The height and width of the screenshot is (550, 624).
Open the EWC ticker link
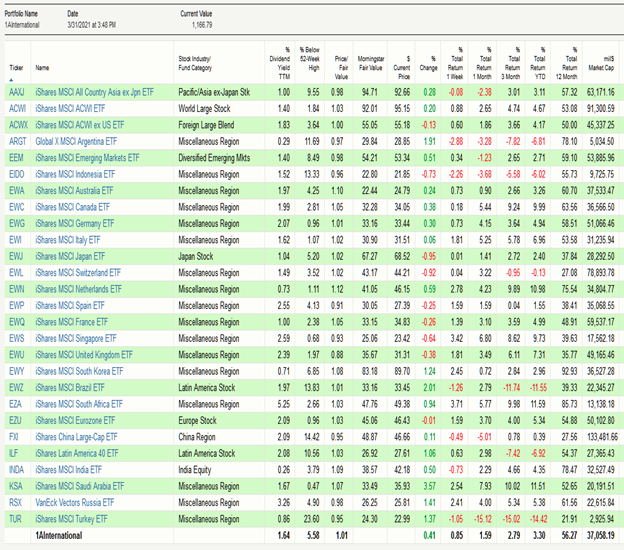point(17,207)
